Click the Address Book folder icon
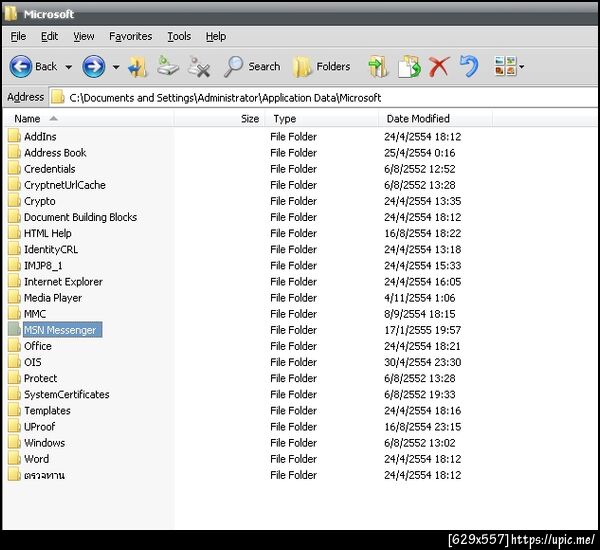 point(15,152)
